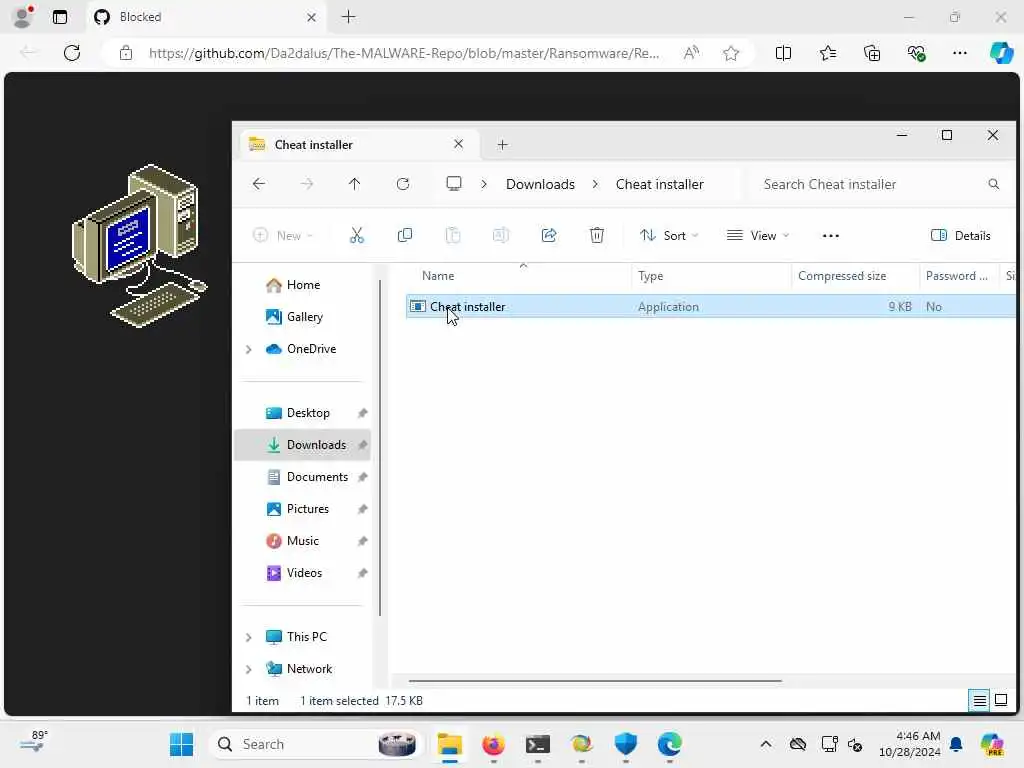Screen dimensions: 1024x768
Task: Click the horizontal scrollbar in file list
Action: point(595,680)
